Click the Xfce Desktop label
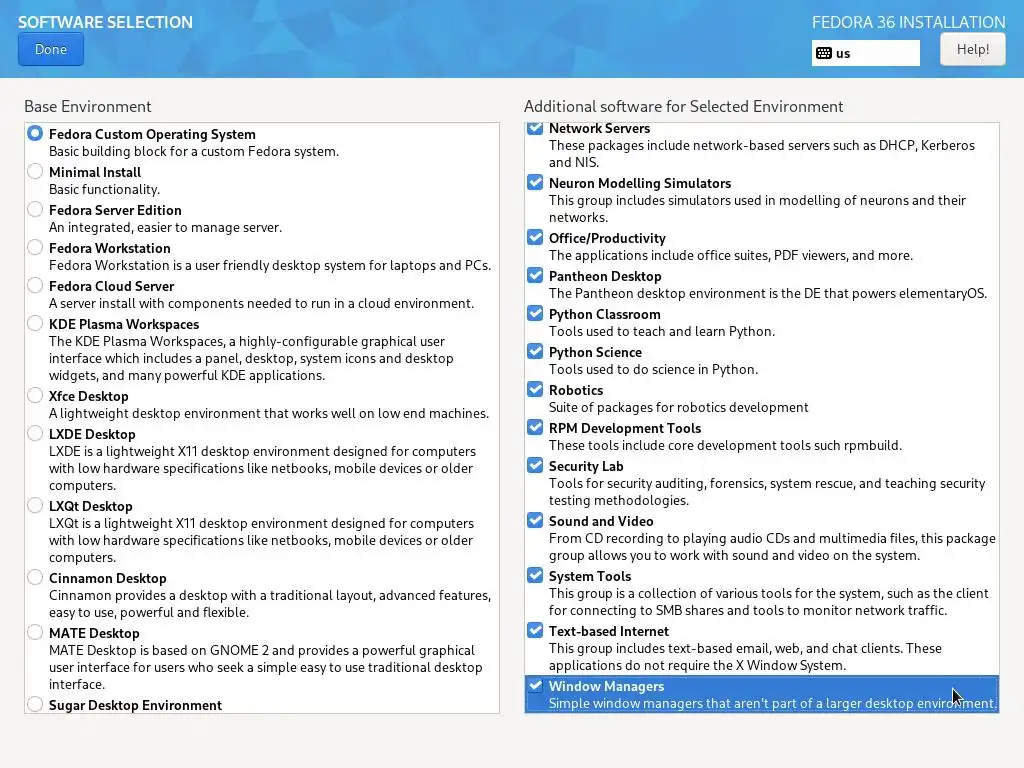The width and height of the screenshot is (1024, 768). tap(89, 396)
